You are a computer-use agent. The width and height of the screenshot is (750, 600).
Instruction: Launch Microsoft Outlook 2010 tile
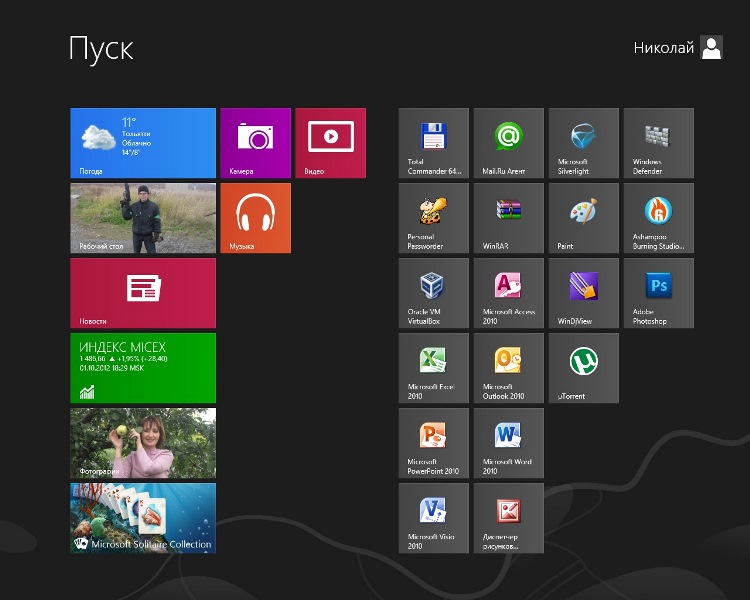[509, 368]
